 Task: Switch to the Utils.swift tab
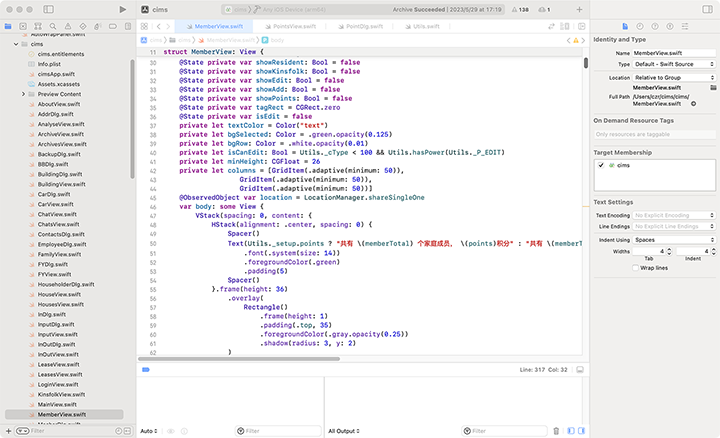422,26
